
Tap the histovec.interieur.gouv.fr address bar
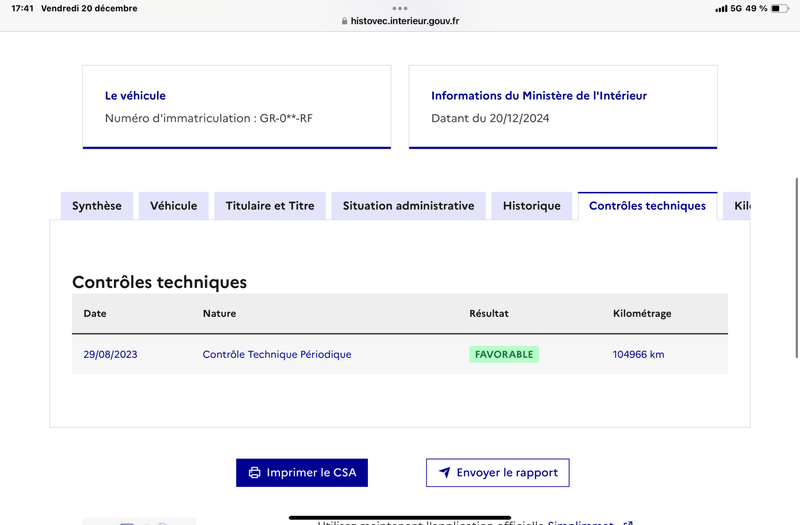point(400,21)
